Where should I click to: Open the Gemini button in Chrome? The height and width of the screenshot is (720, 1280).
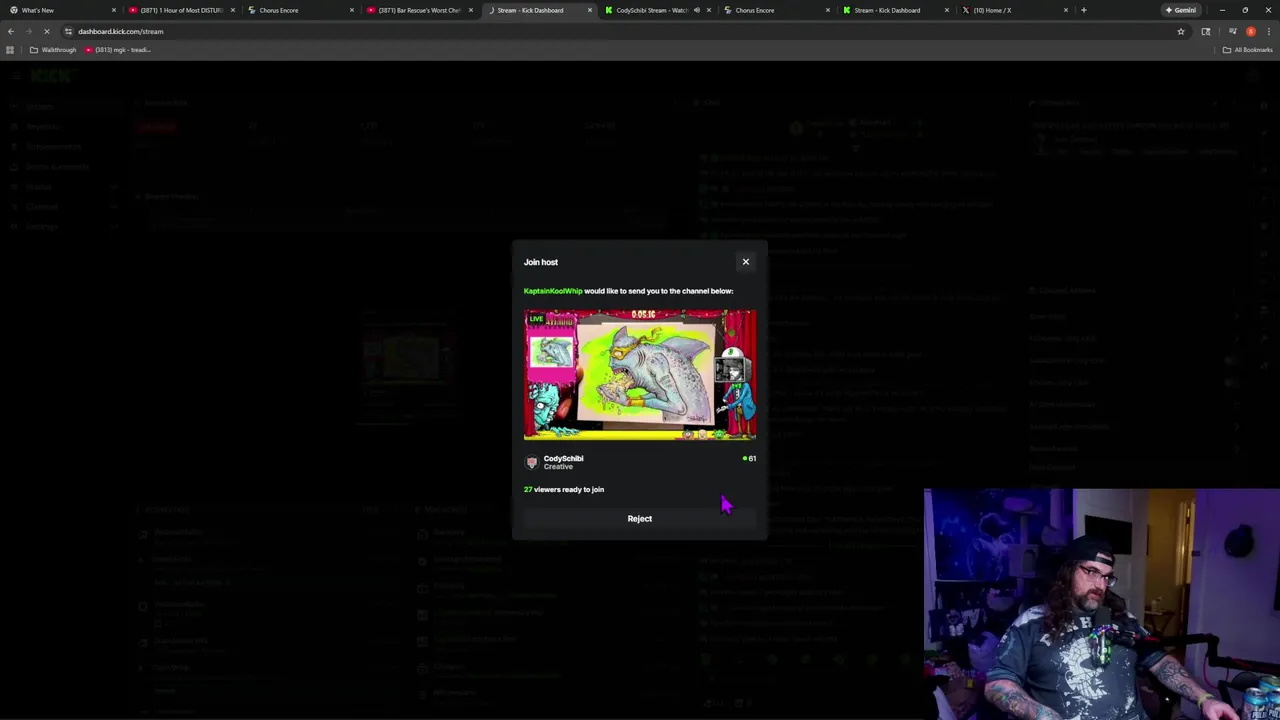tap(1181, 10)
